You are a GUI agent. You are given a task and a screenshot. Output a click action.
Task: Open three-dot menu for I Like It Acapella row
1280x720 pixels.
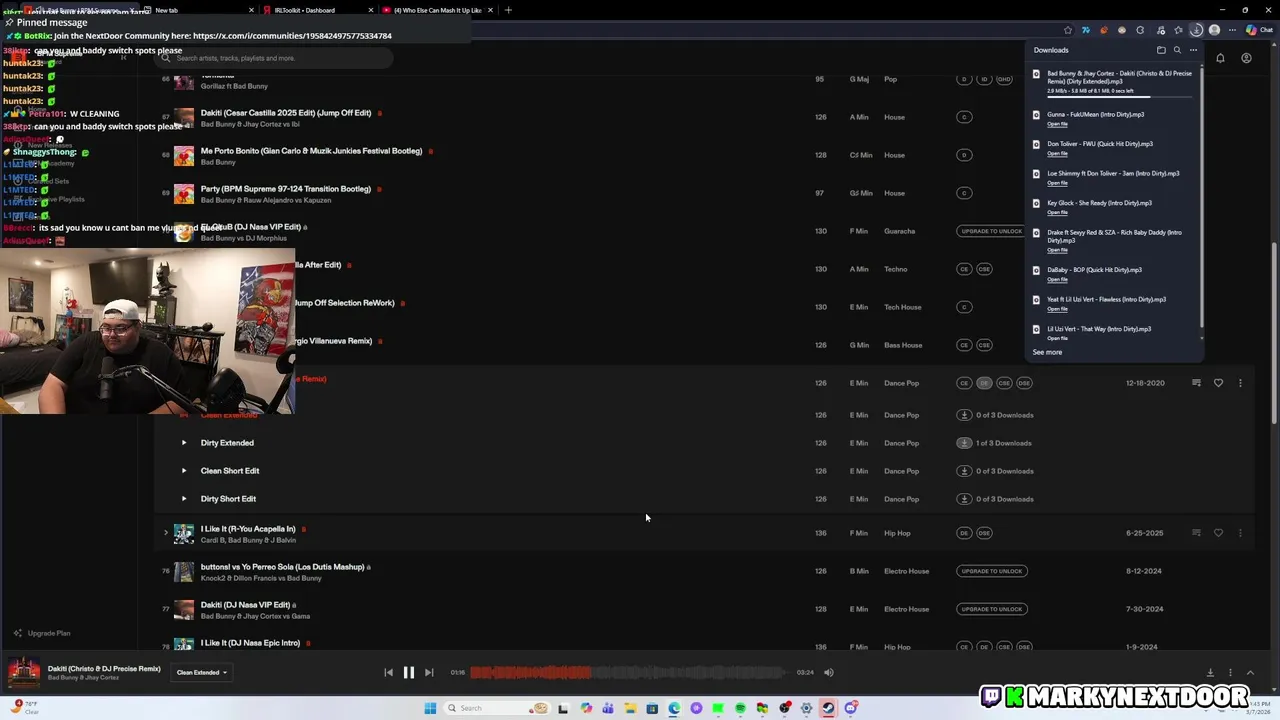pos(1240,533)
